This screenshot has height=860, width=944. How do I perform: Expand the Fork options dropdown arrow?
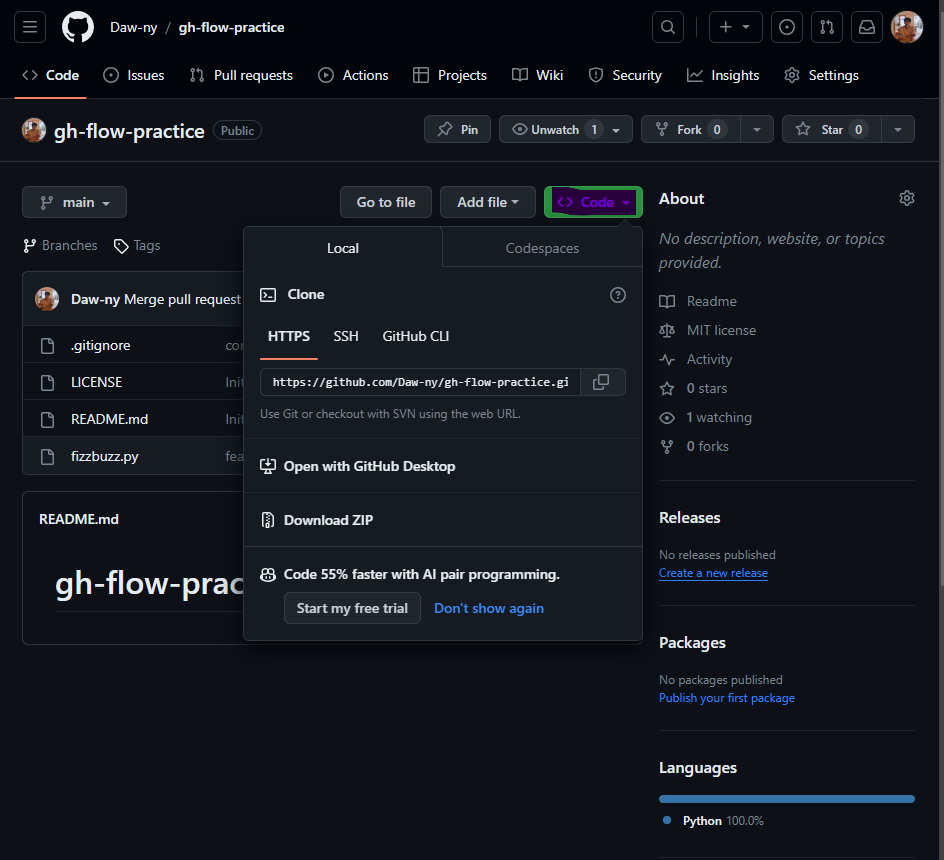757,129
